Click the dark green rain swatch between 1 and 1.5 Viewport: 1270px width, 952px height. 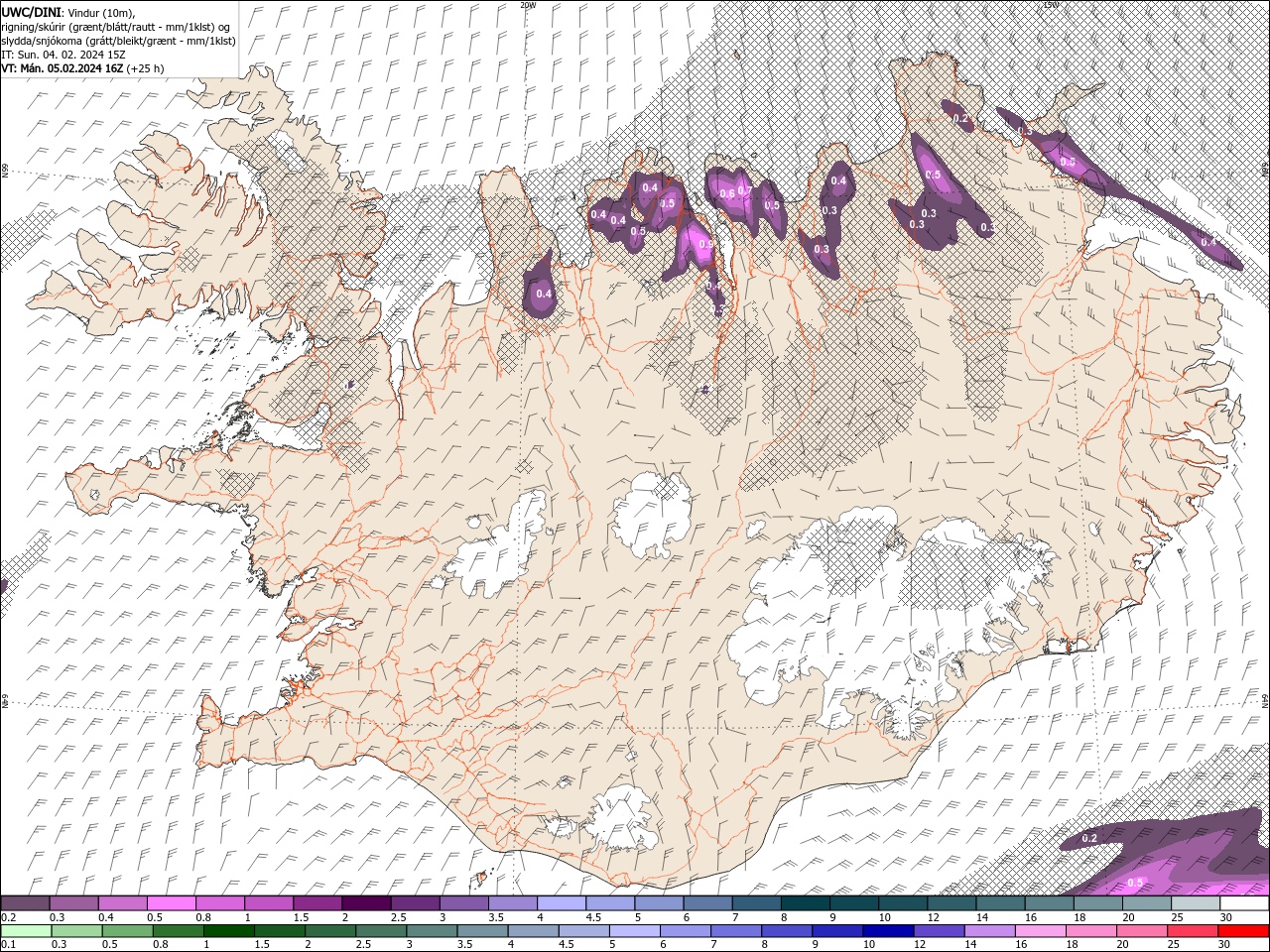point(229,931)
